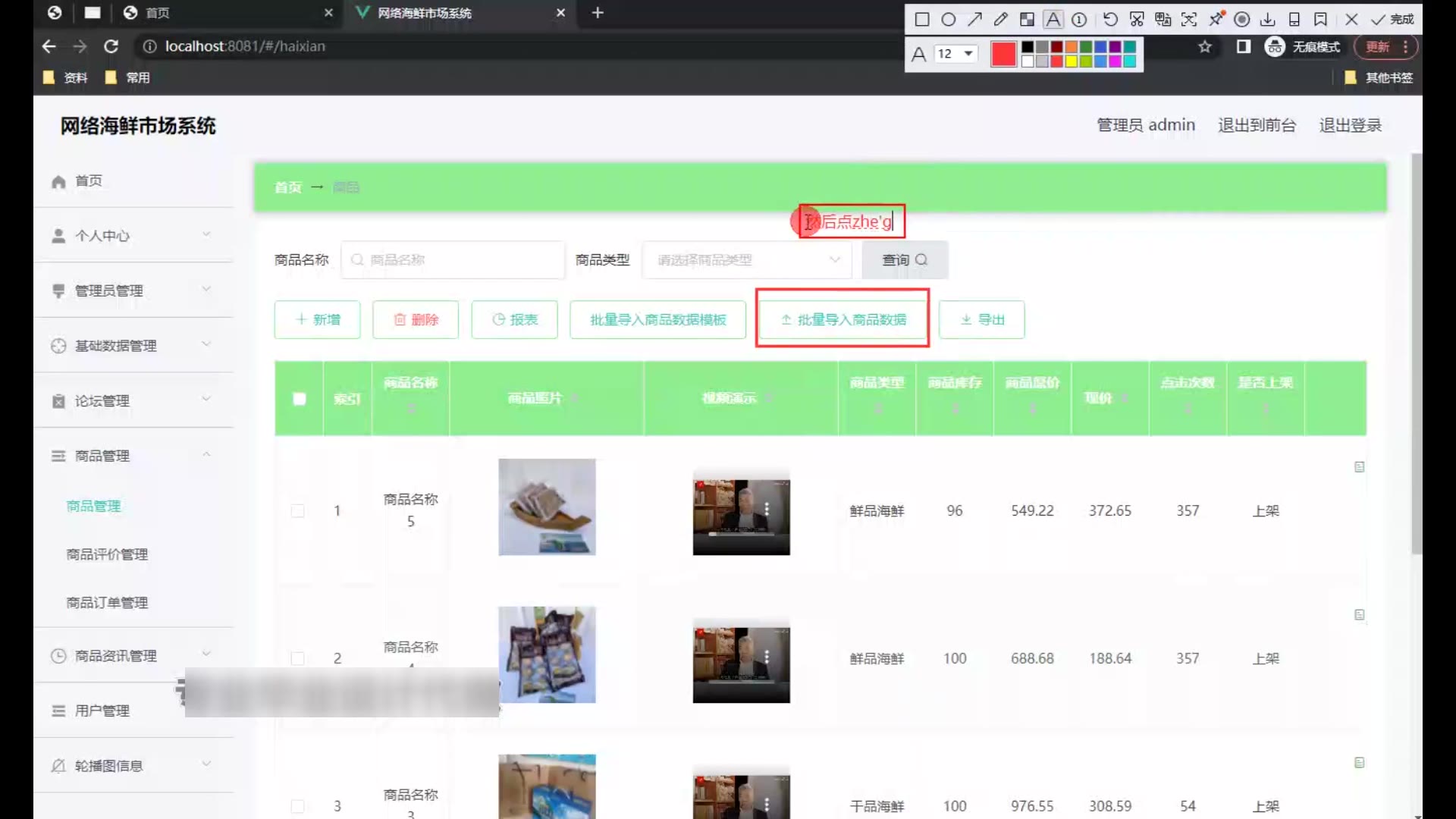Click the 批量导入商品数据 button

click(843, 319)
